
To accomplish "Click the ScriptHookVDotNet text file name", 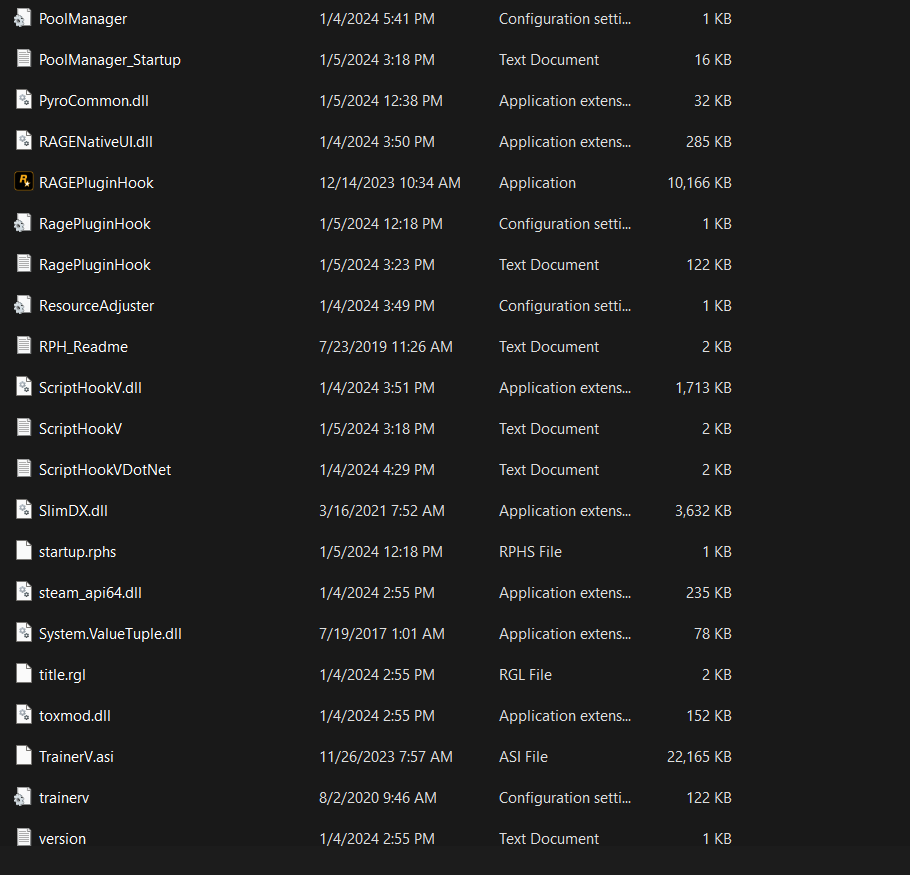I will pyautogui.click(x=105, y=469).
